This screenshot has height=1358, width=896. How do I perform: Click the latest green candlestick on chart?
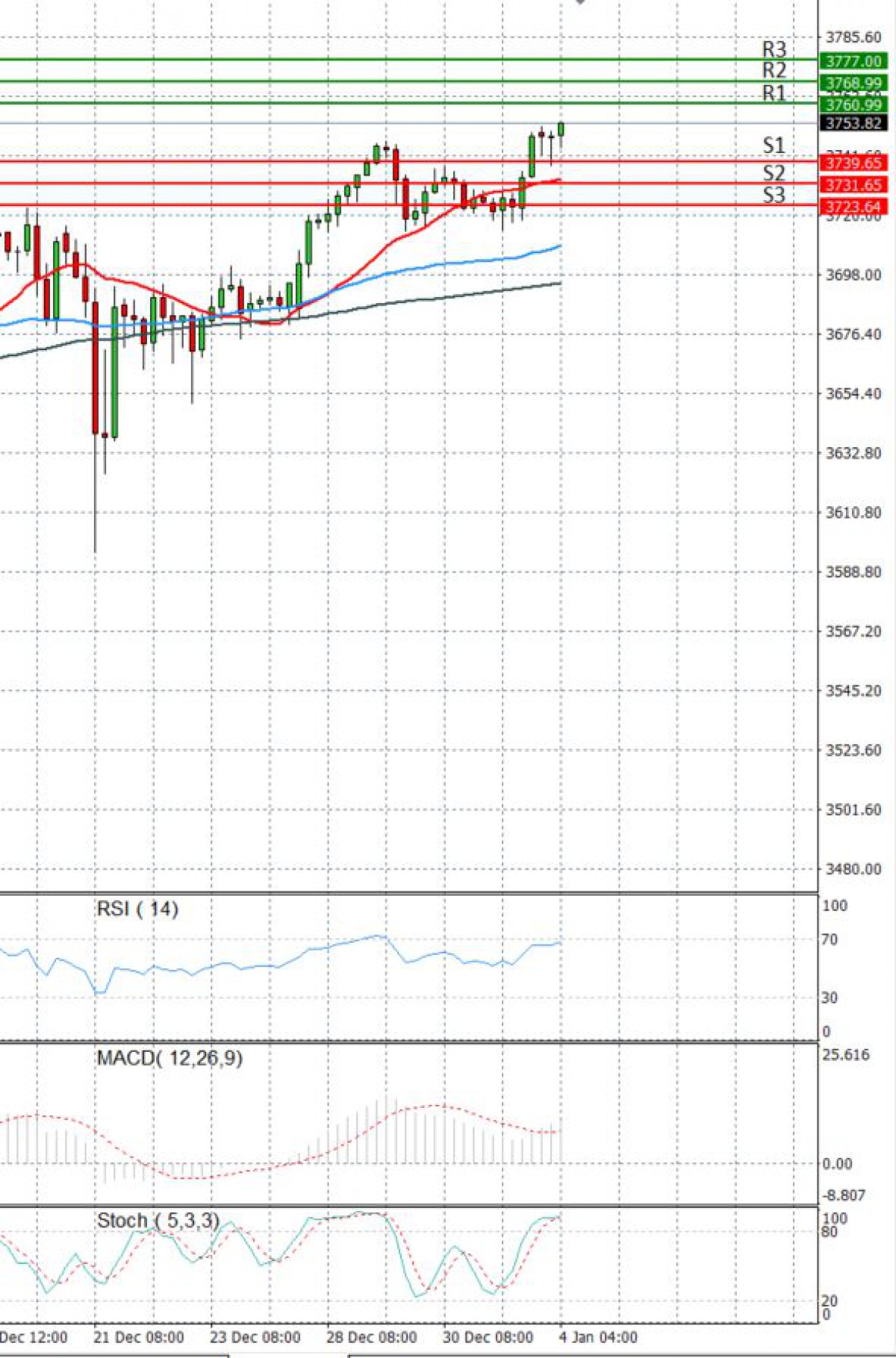click(x=561, y=129)
